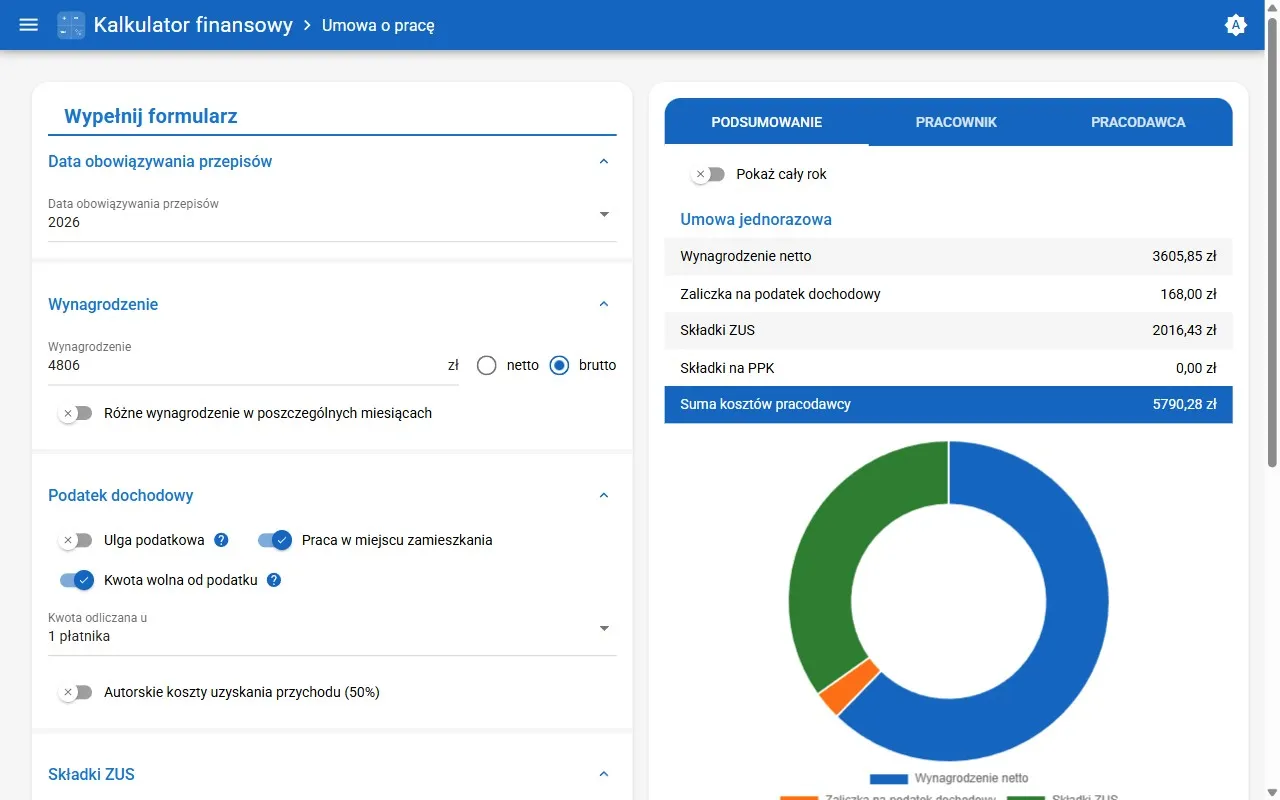Select the netto radio button

(487, 365)
